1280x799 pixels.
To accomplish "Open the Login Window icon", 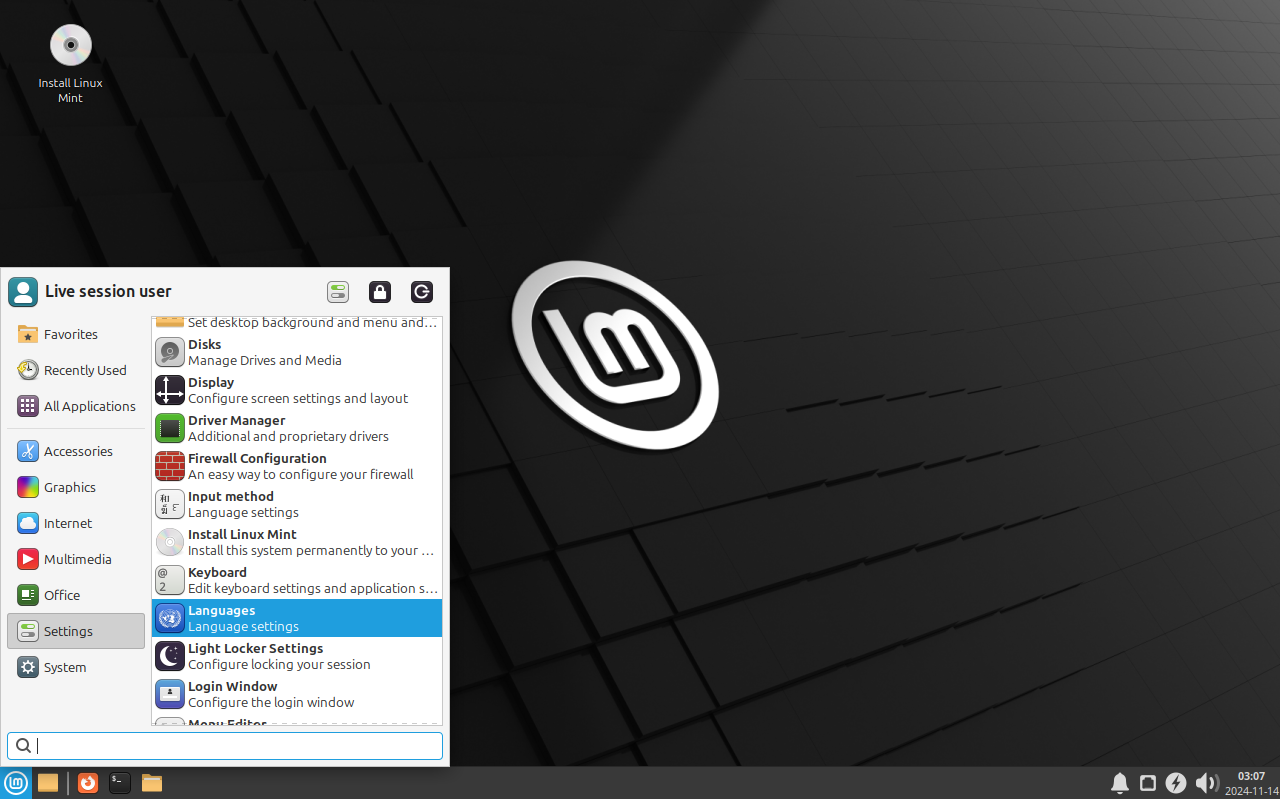I will tap(170, 694).
